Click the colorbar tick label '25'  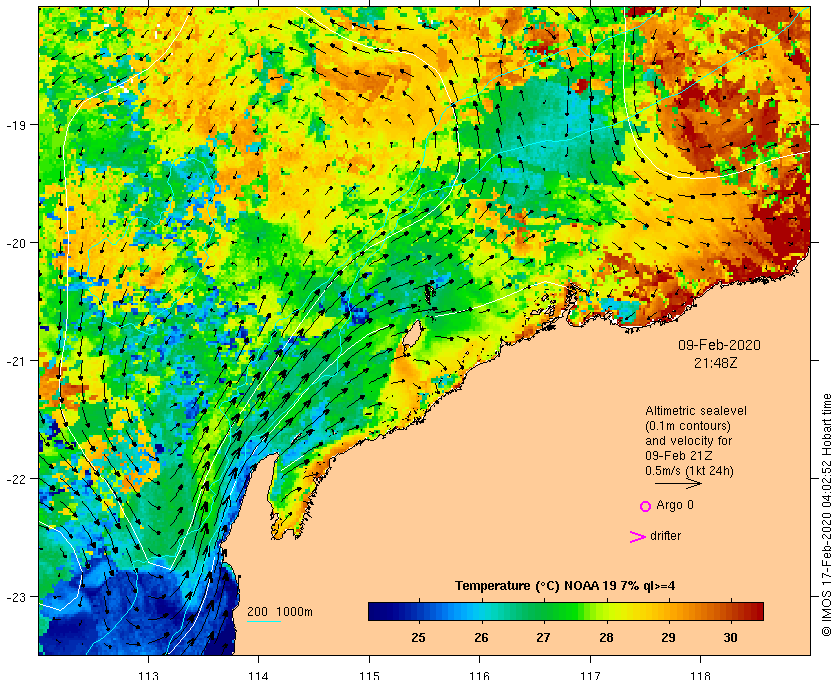coord(418,638)
